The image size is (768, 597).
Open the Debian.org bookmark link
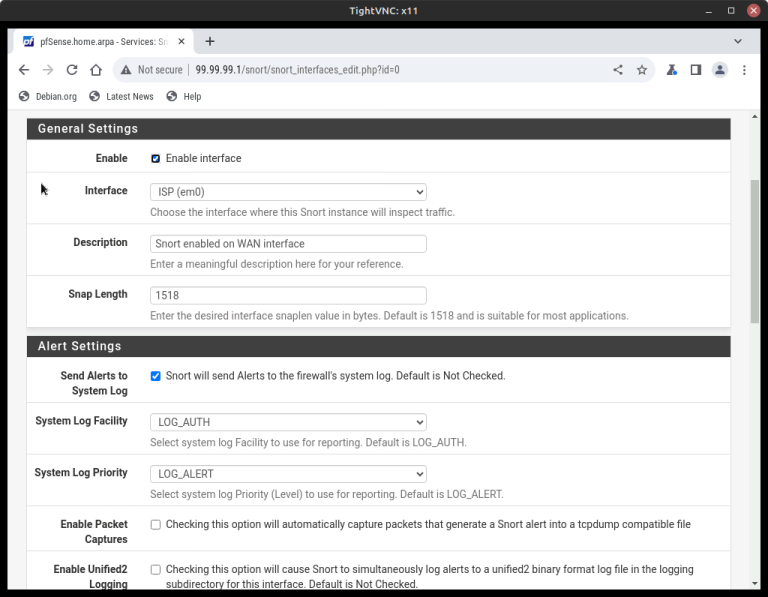pyautogui.click(x=48, y=96)
